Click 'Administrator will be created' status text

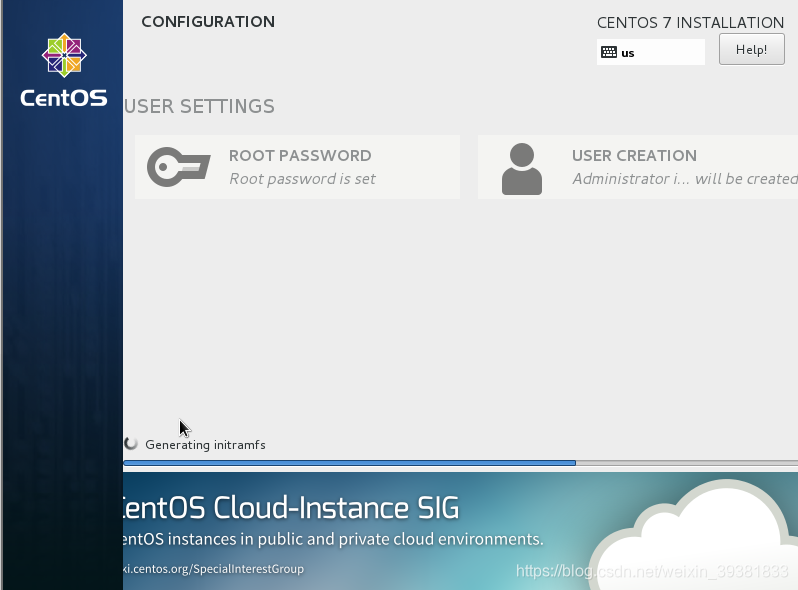click(685, 179)
